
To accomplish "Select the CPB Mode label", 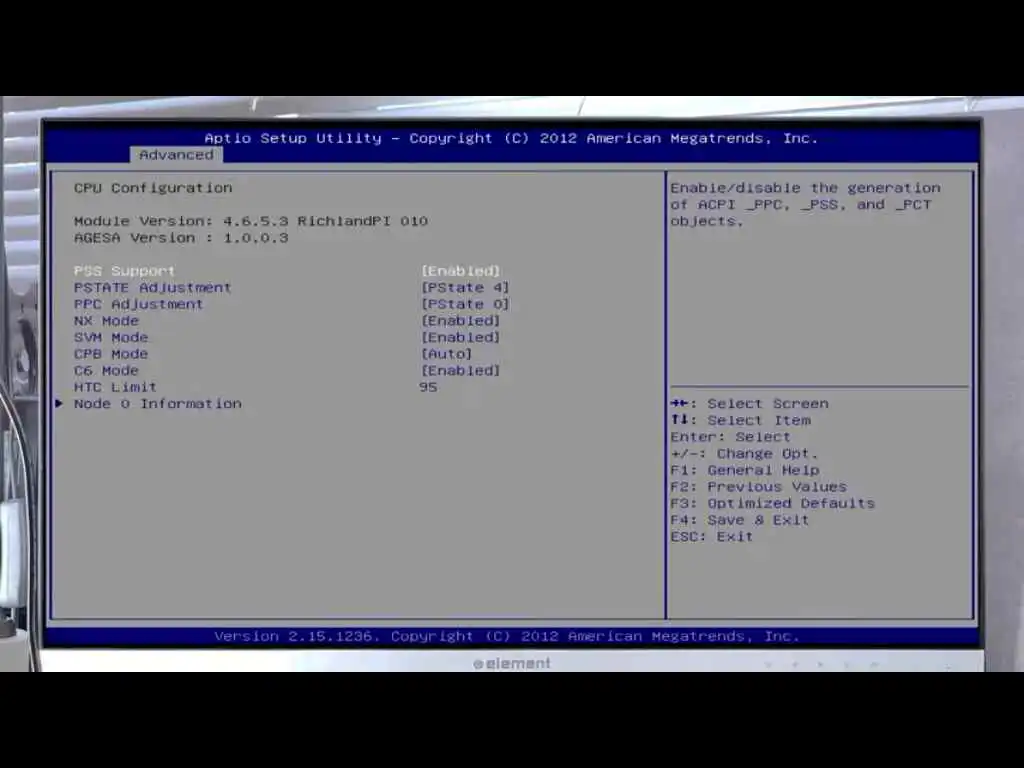I will pyautogui.click(x=110, y=353).
